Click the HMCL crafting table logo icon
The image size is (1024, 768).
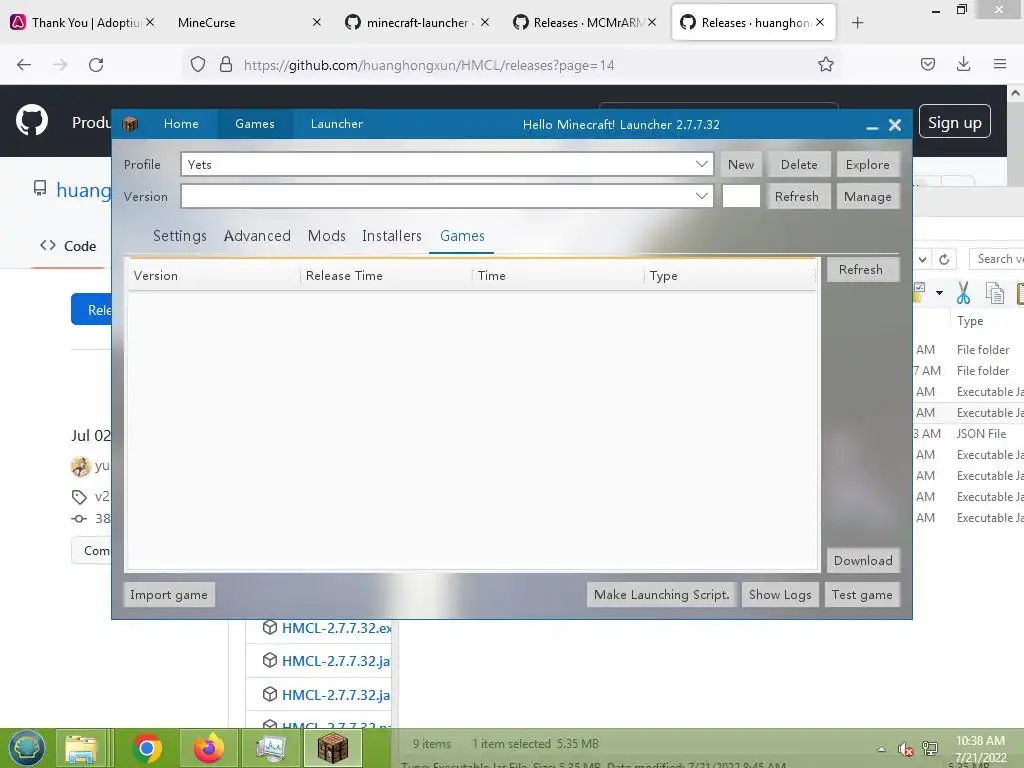click(130, 124)
